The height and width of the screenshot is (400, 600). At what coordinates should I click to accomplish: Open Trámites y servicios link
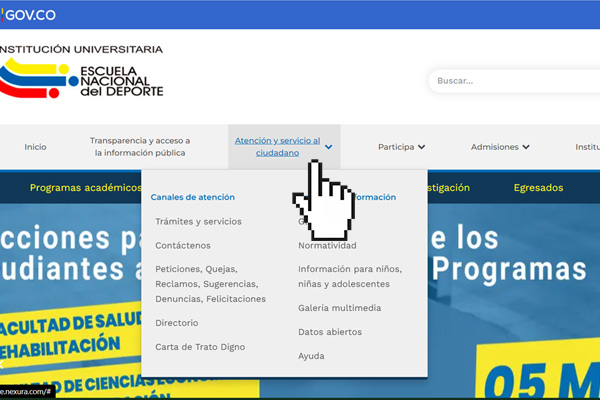click(x=198, y=221)
